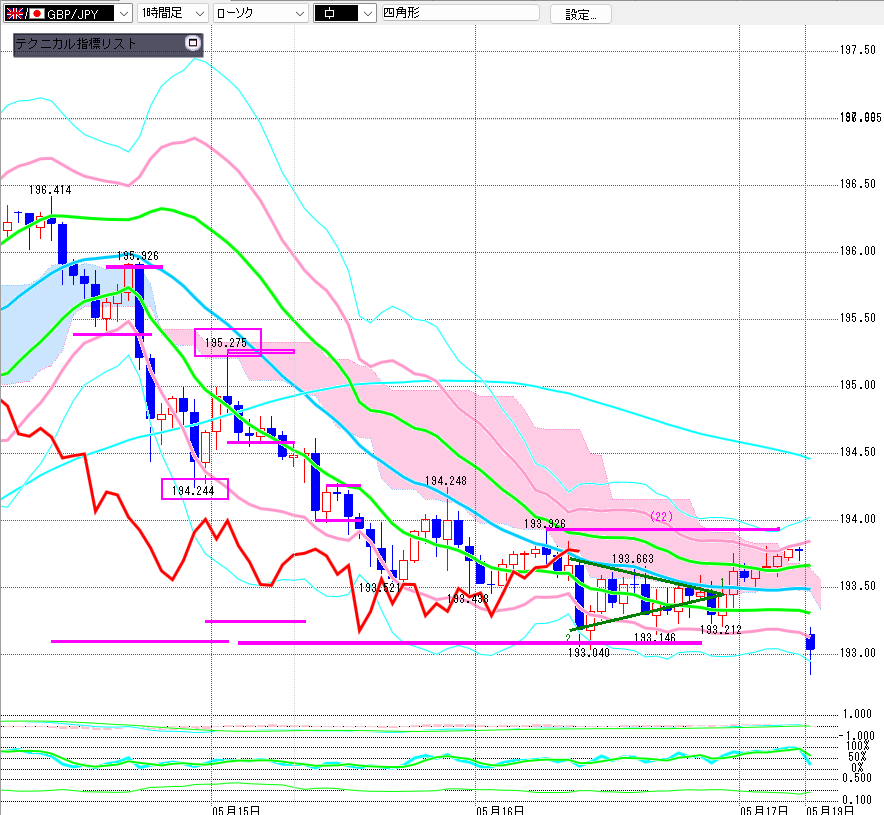This screenshot has height=815, width=884.
Task: Click the (22) annotation label
Action: tap(661, 517)
